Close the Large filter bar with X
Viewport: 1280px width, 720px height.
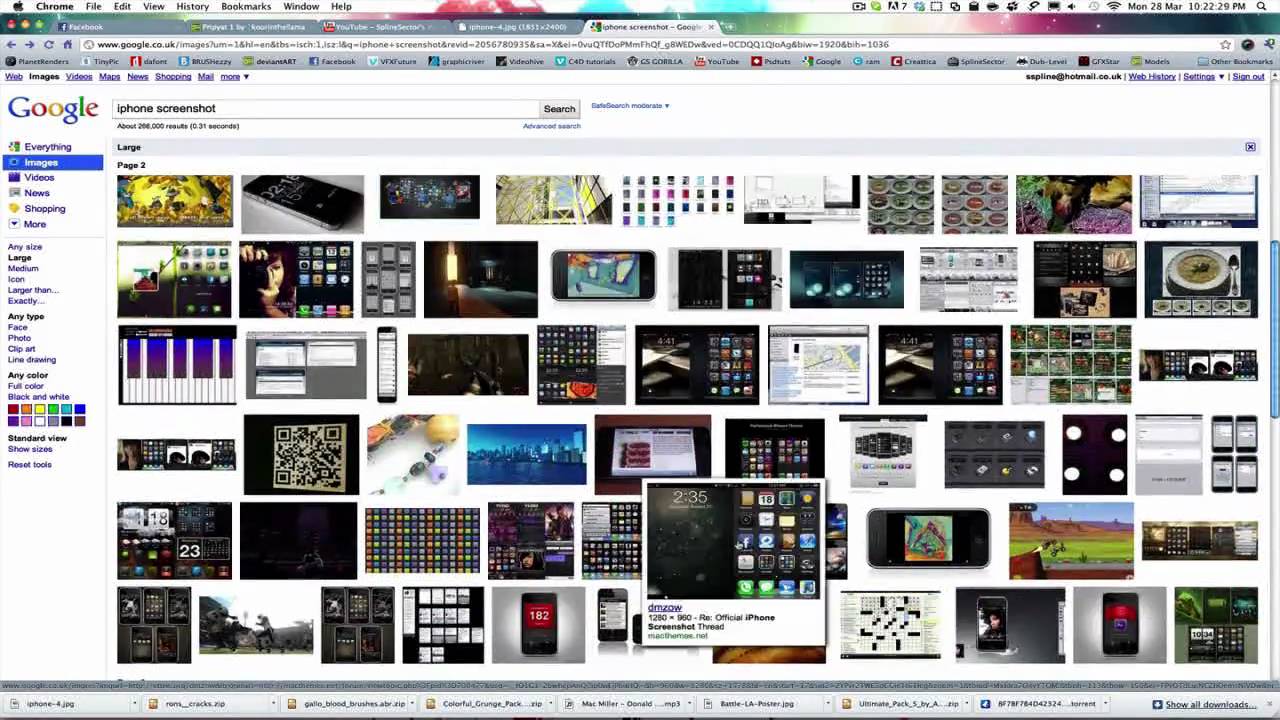pyautogui.click(x=1250, y=147)
